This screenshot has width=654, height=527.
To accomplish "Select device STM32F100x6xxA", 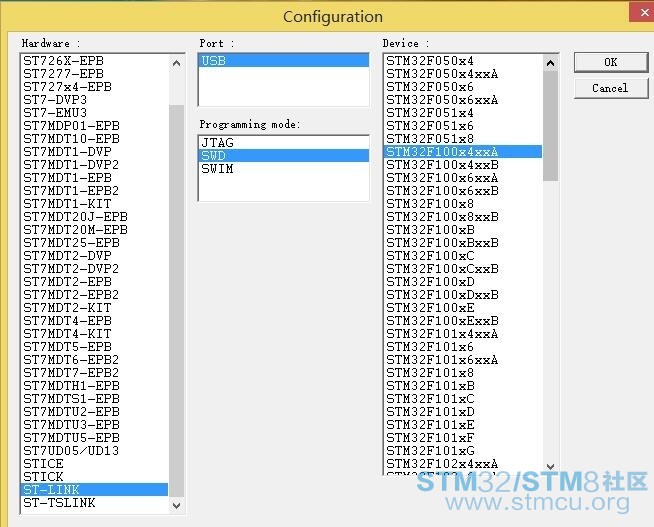I will pos(463,178).
